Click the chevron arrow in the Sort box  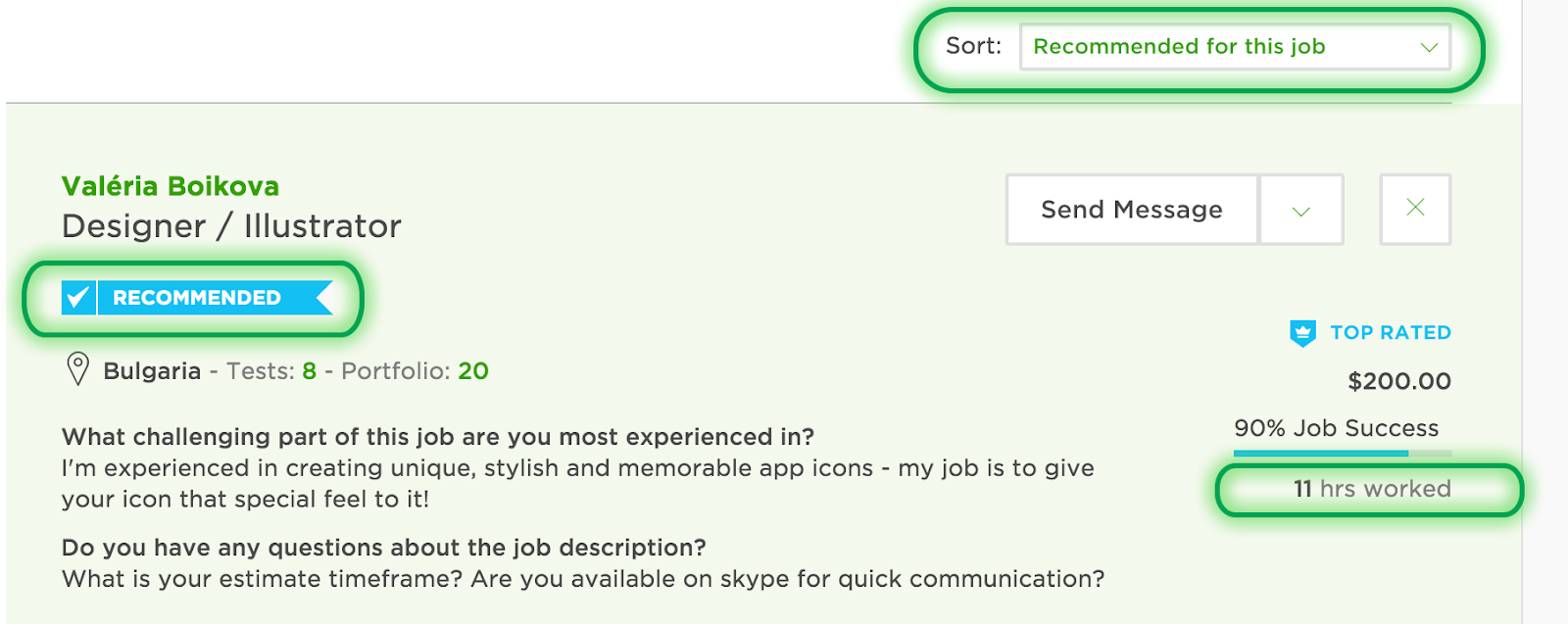coord(1429,47)
